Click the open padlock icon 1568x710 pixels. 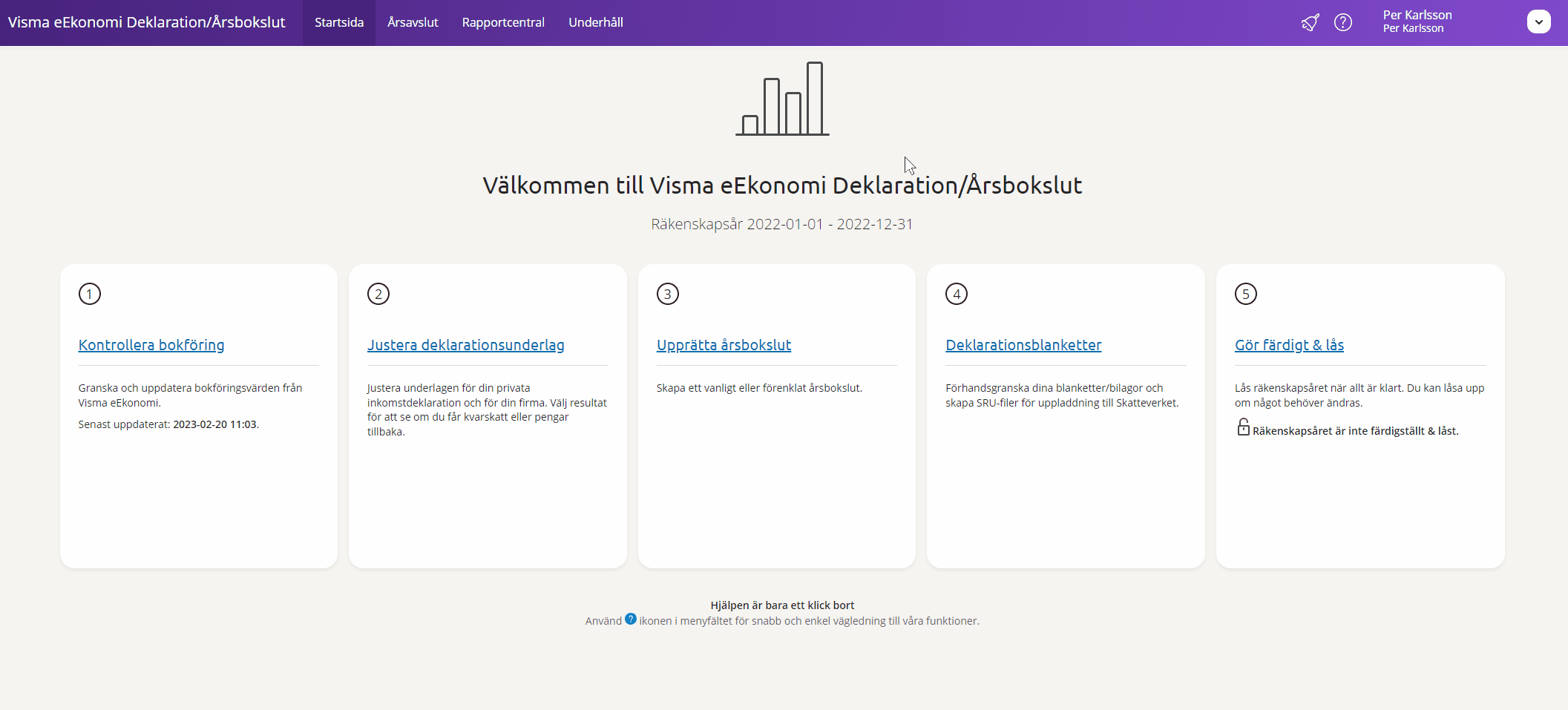tap(1243, 427)
